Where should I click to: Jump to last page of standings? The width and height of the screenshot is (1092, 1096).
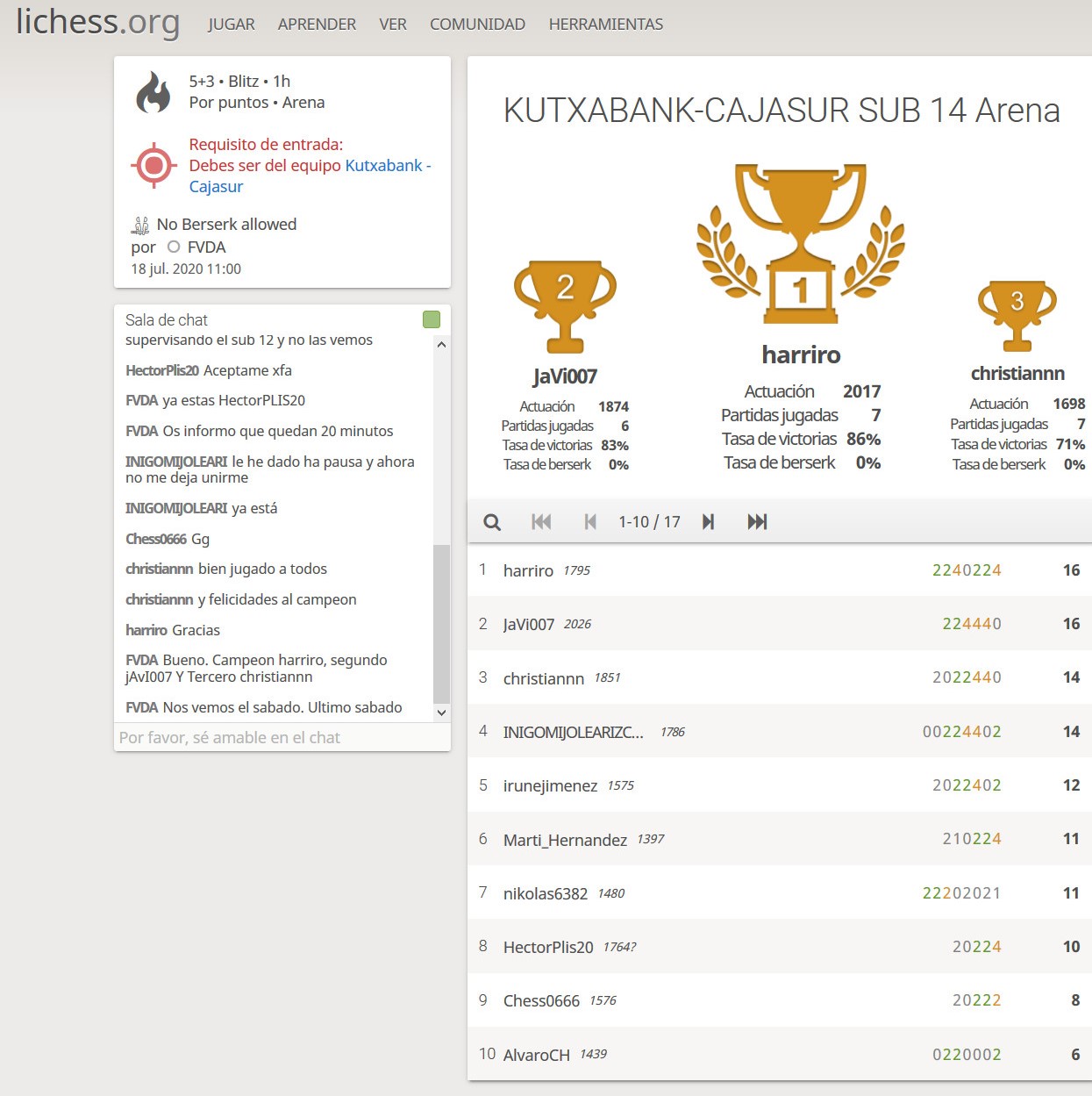coord(757,522)
